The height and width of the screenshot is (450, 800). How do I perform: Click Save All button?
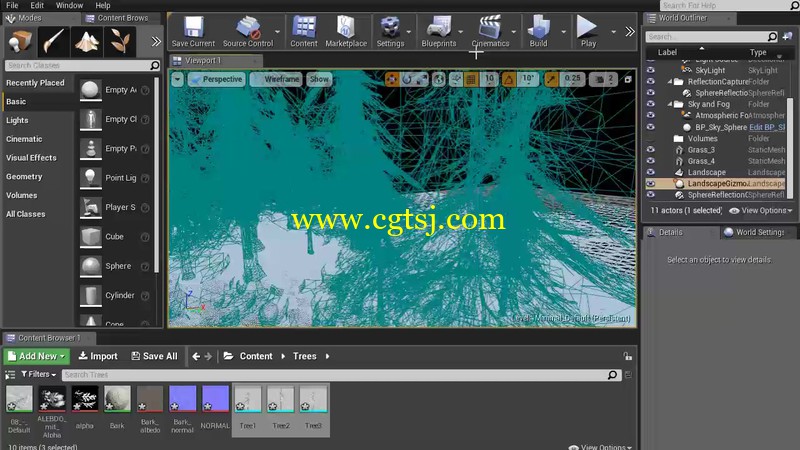click(x=154, y=356)
